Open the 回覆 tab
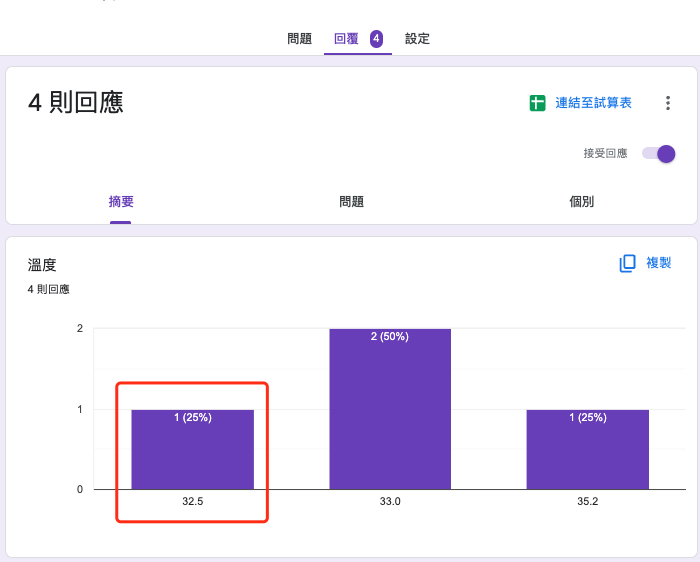Image resolution: width=700 pixels, height=562 pixels. point(346,39)
